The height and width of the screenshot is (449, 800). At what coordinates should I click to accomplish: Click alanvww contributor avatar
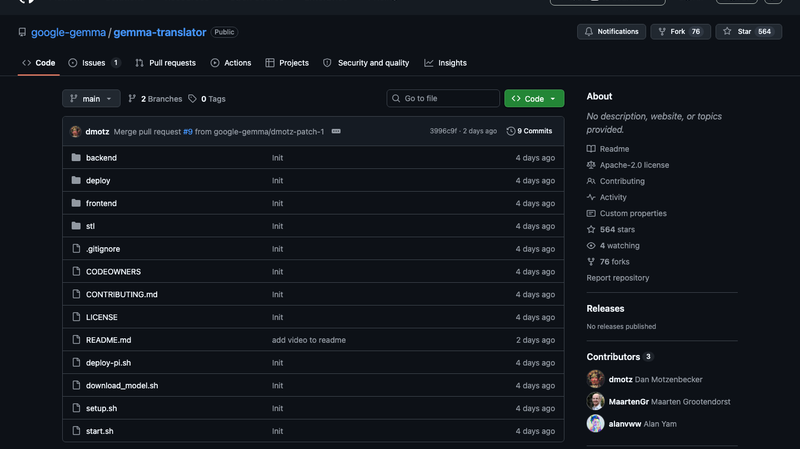pos(595,423)
